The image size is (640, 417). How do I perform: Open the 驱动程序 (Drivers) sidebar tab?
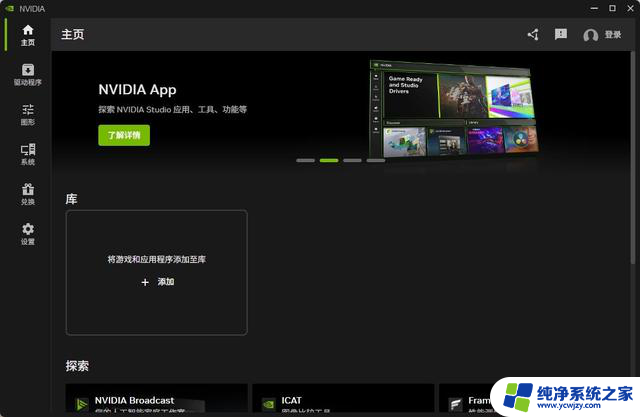tap(28, 75)
